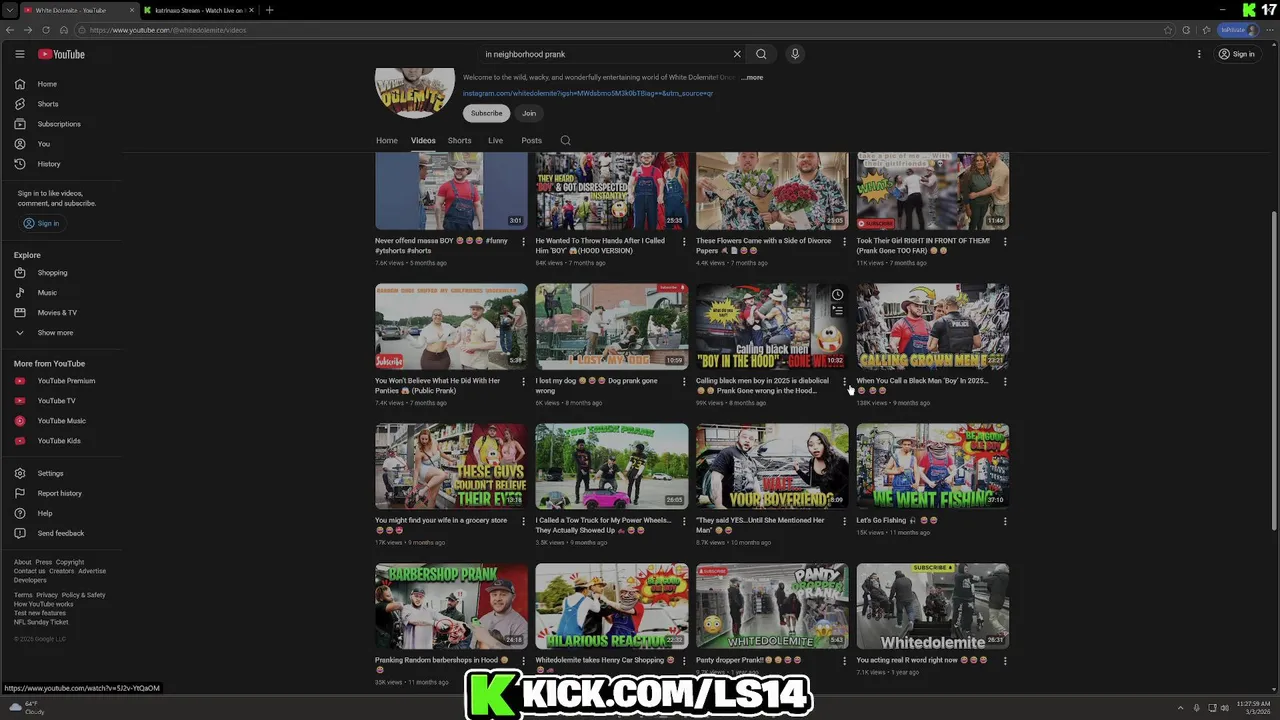
Task: Add 'Calling black men boy' video to Watch later
Action: click(x=837, y=295)
